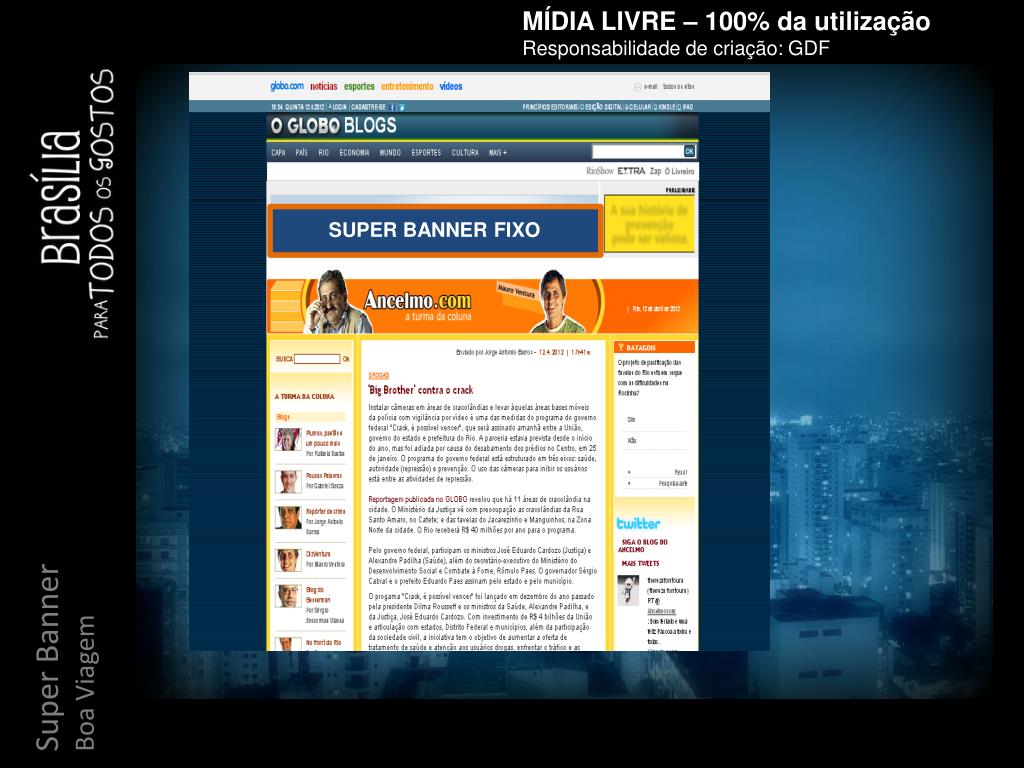Click the BUSCA input field in the sidebar

317,359
